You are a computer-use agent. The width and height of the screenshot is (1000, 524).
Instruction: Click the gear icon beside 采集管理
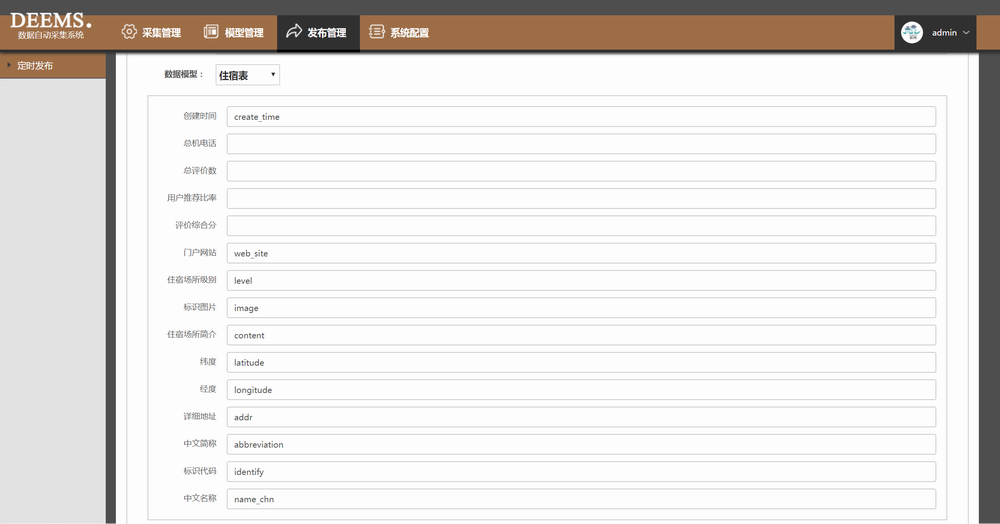pos(129,32)
